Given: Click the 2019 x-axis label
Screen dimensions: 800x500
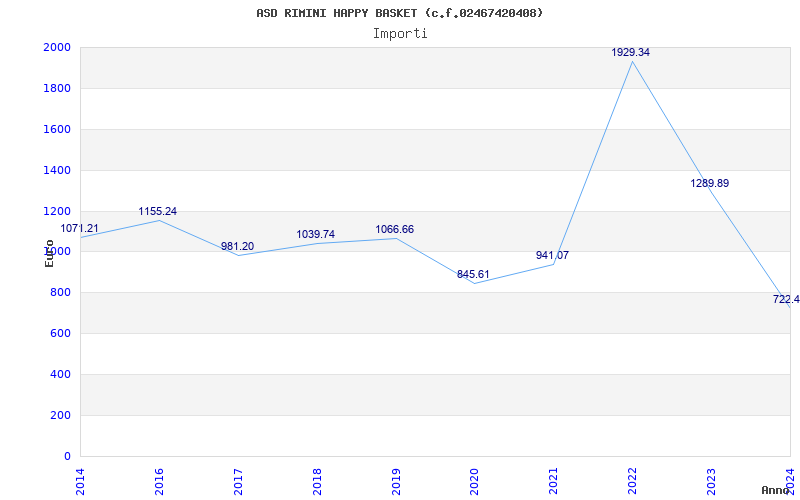Looking at the screenshot, I should (395, 481).
